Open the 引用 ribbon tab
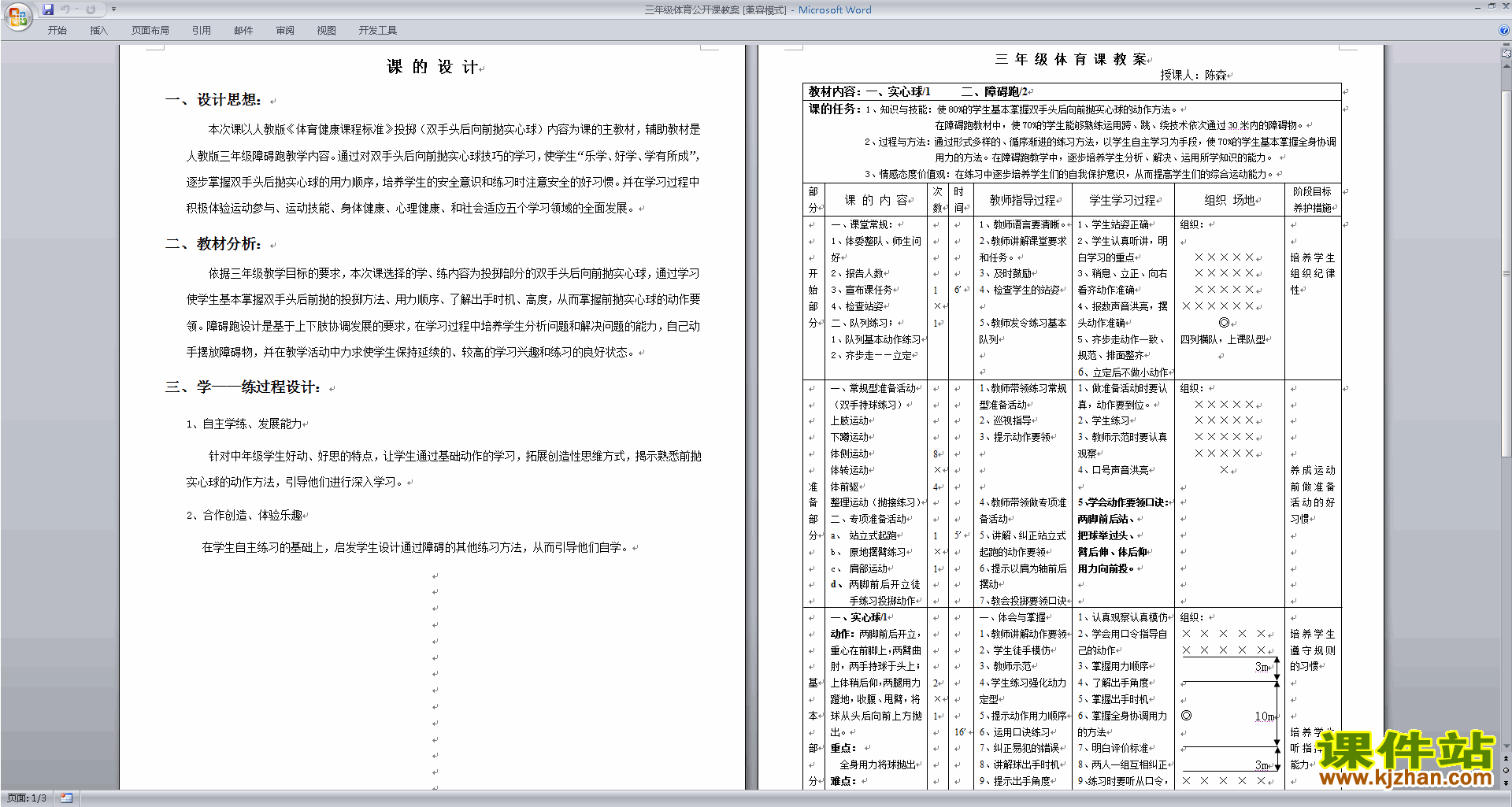 (201, 31)
